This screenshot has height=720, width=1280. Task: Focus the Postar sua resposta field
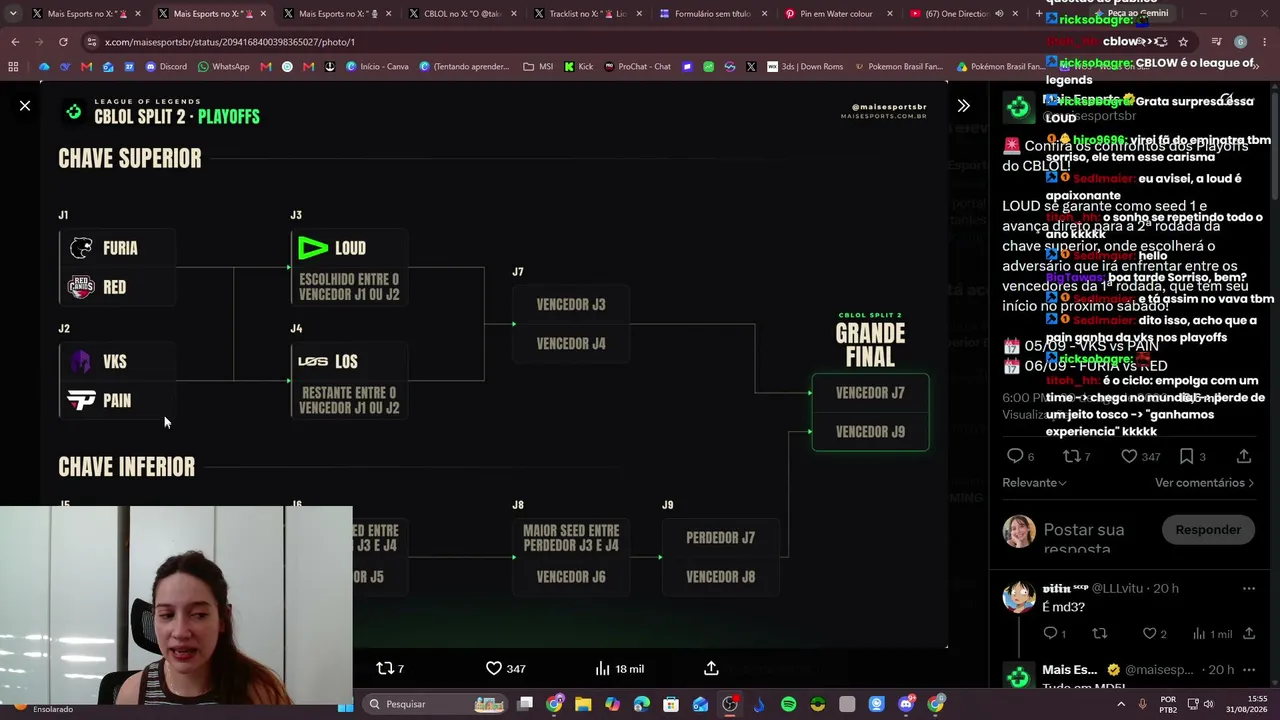(x=1096, y=538)
